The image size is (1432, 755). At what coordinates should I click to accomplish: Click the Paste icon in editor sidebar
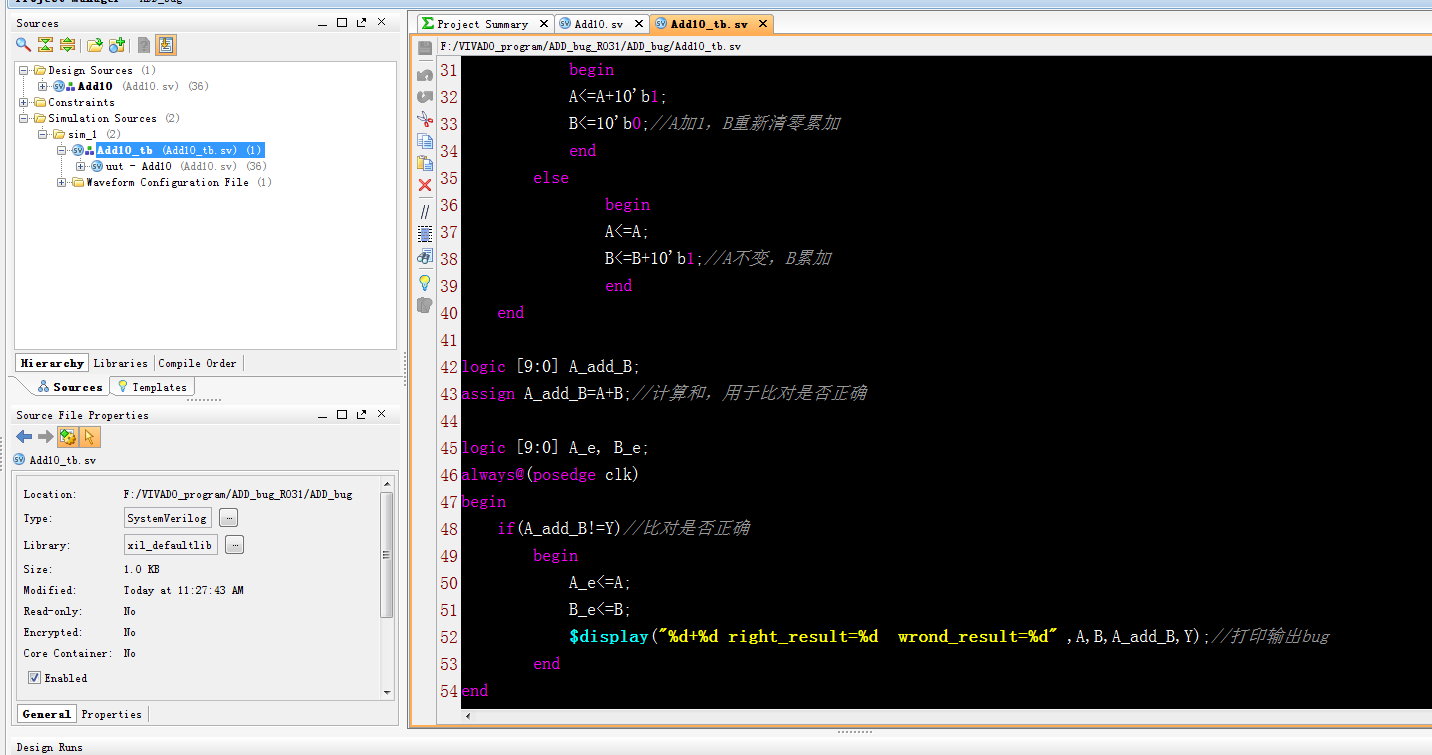tap(425, 163)
